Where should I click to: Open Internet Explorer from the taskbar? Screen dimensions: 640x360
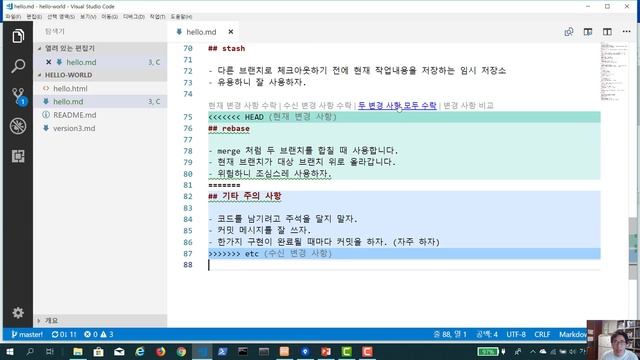(x=140, y=351)
